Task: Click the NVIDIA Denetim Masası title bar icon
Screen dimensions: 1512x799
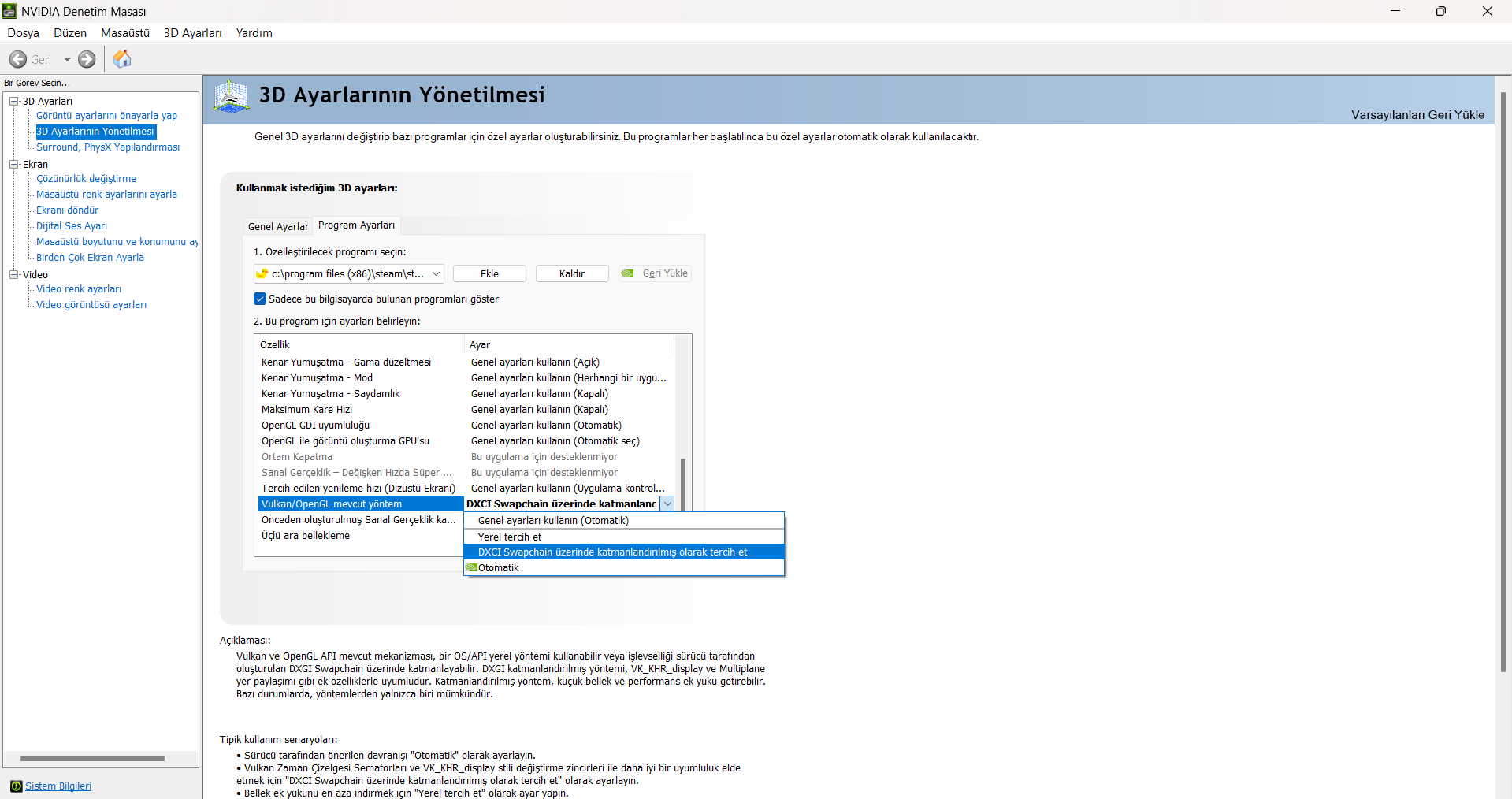Action: click(9, 11)
